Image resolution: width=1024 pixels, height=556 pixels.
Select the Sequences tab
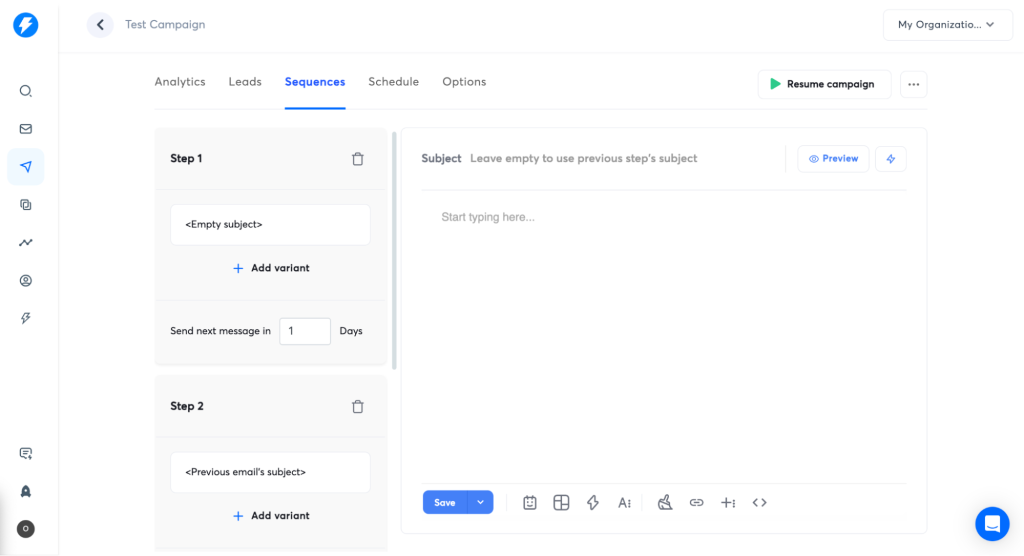tap(315, 82)
